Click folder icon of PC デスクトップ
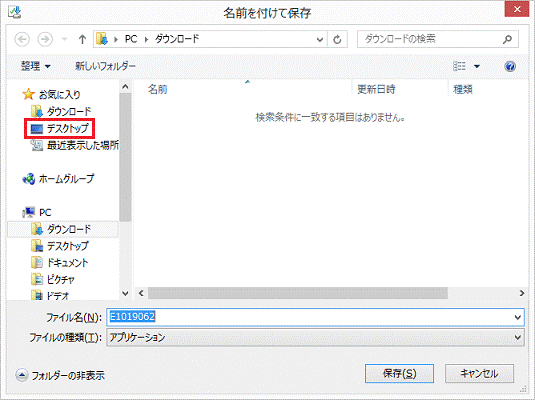This screenshot has width=535, height=400. click(37, 246)
